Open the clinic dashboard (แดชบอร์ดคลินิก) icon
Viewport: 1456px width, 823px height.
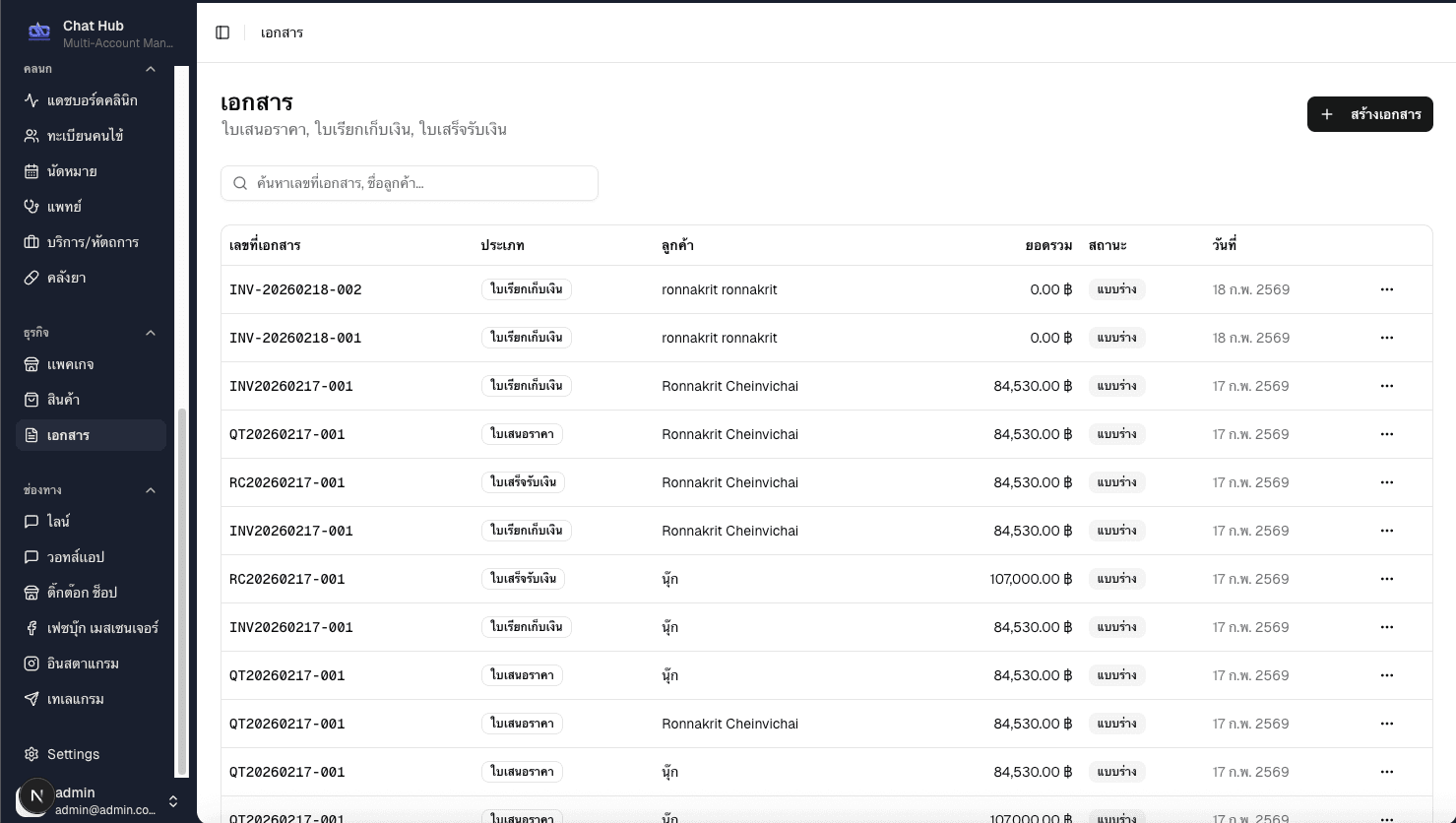(32, 100)
